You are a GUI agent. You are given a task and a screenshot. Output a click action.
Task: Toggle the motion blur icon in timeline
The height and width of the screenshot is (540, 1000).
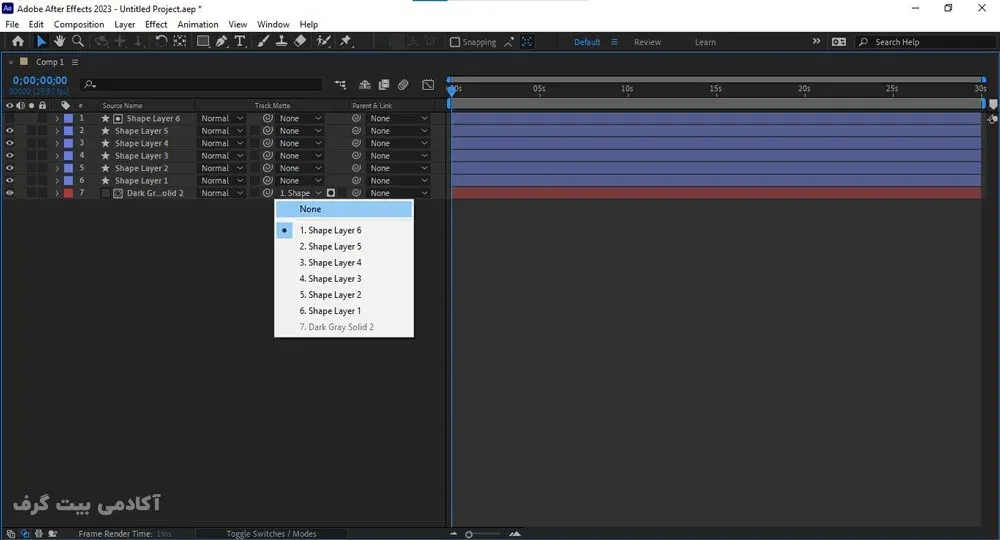coord(403,85)
